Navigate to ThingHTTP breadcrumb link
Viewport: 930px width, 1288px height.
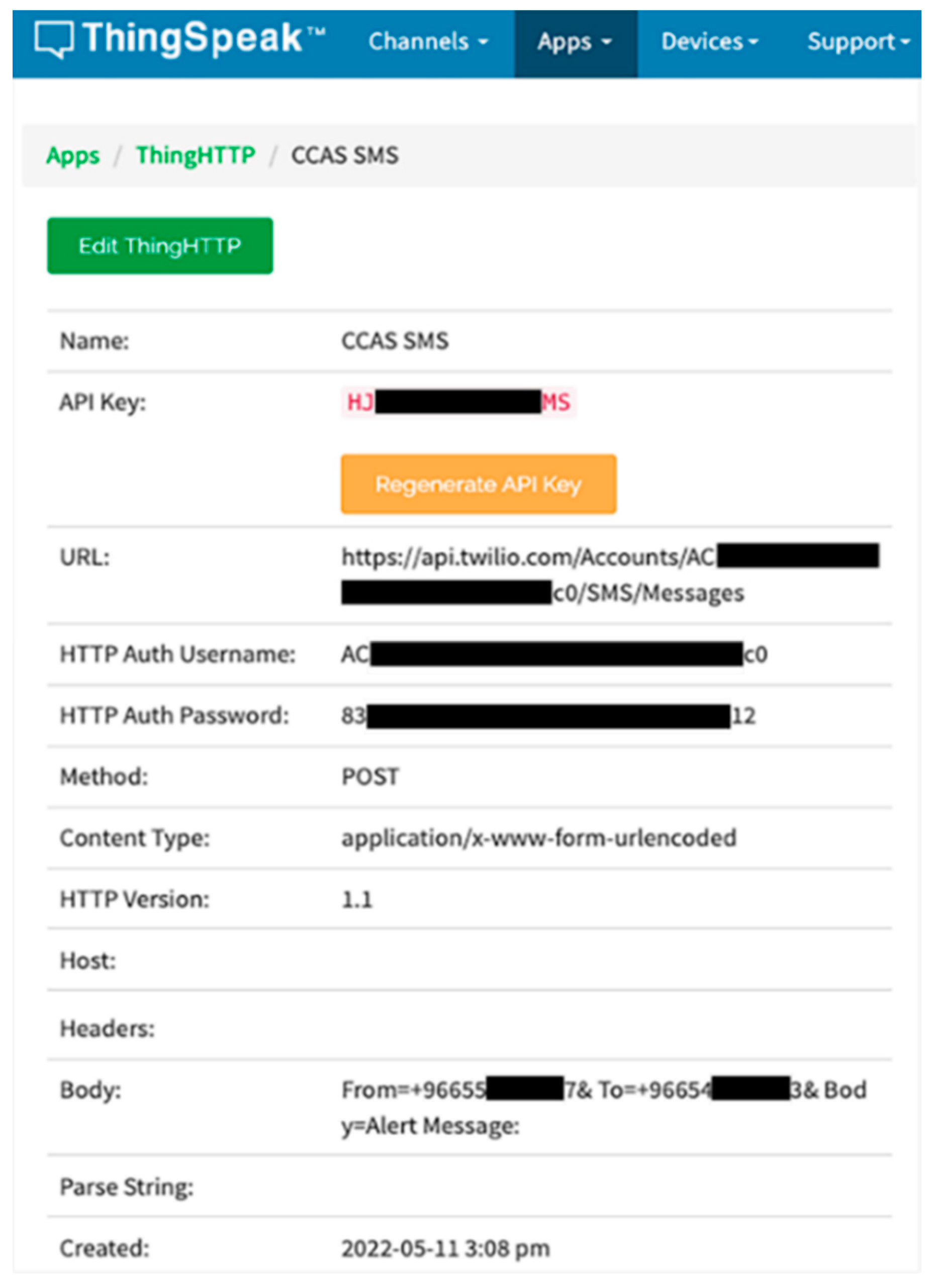click(x=196, y=155)
